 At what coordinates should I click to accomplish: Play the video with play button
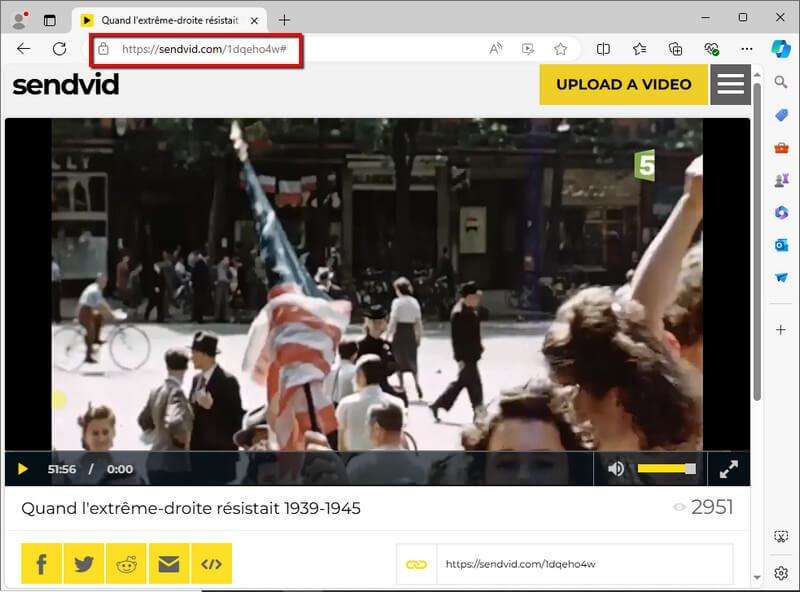[x=22, y=469]
